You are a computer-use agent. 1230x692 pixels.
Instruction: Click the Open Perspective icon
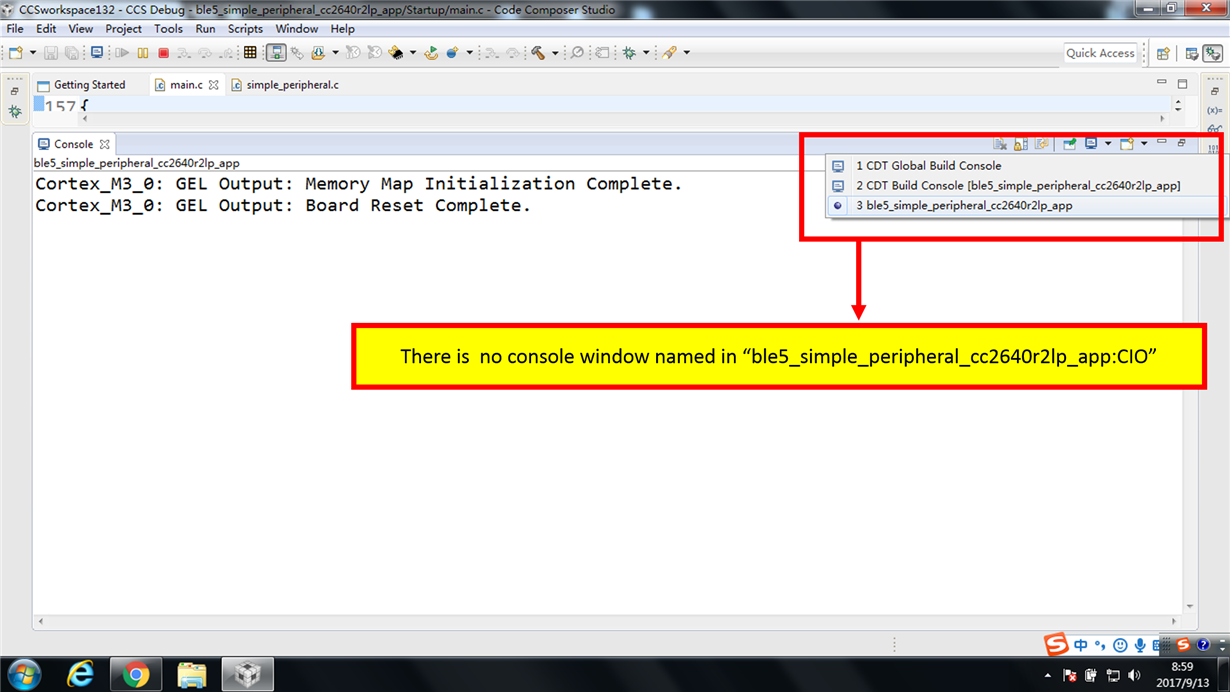pyautogui.click(x=1163, y=54)
